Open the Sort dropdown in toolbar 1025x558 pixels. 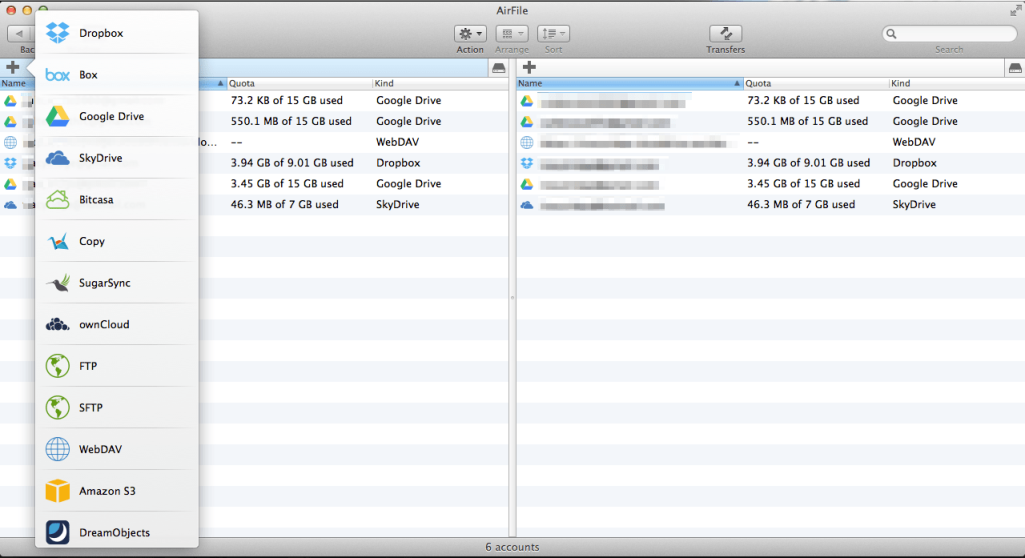pyautogui.click(x=553, y=33)
